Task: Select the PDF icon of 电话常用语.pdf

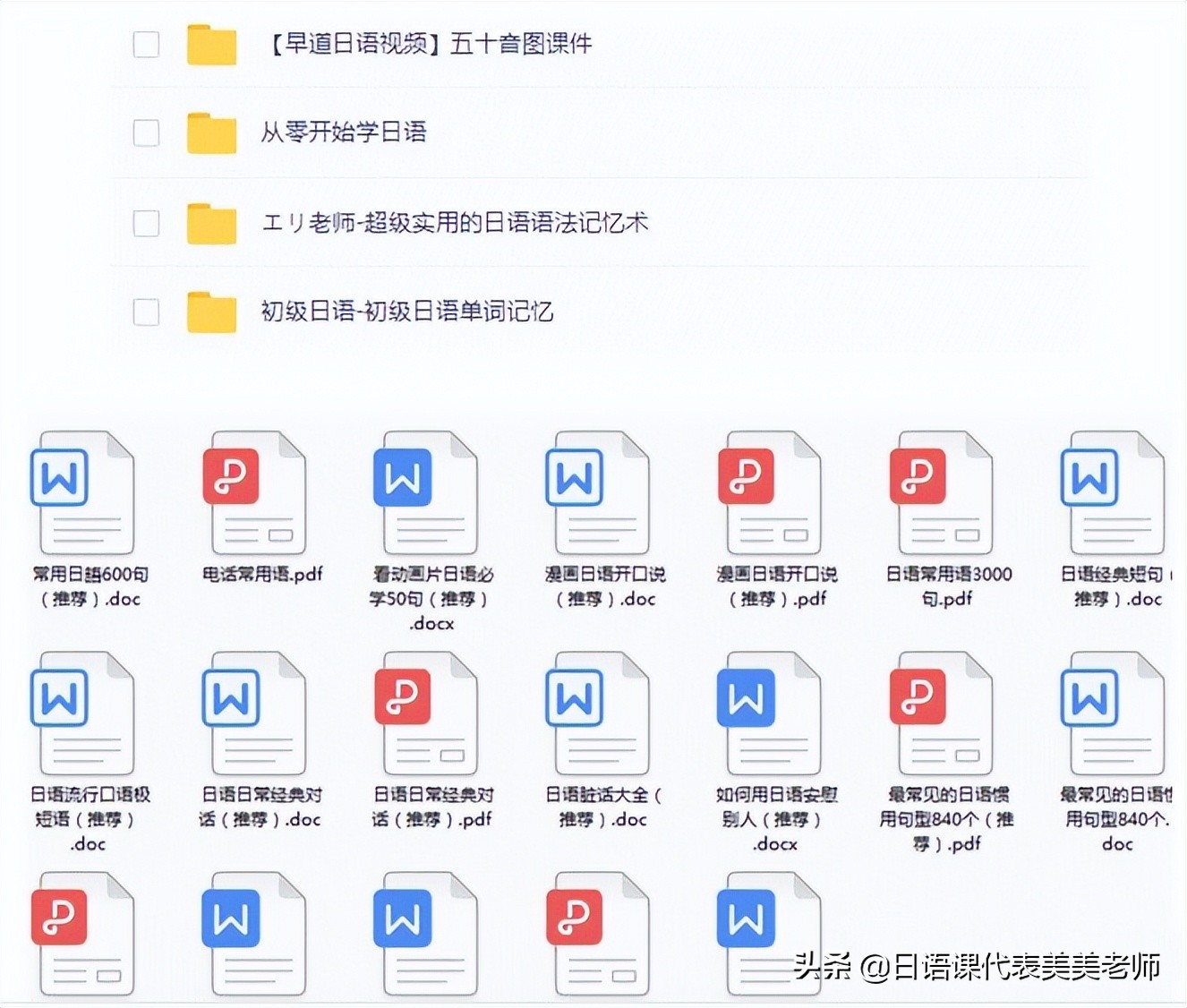Action: (253, 491)
